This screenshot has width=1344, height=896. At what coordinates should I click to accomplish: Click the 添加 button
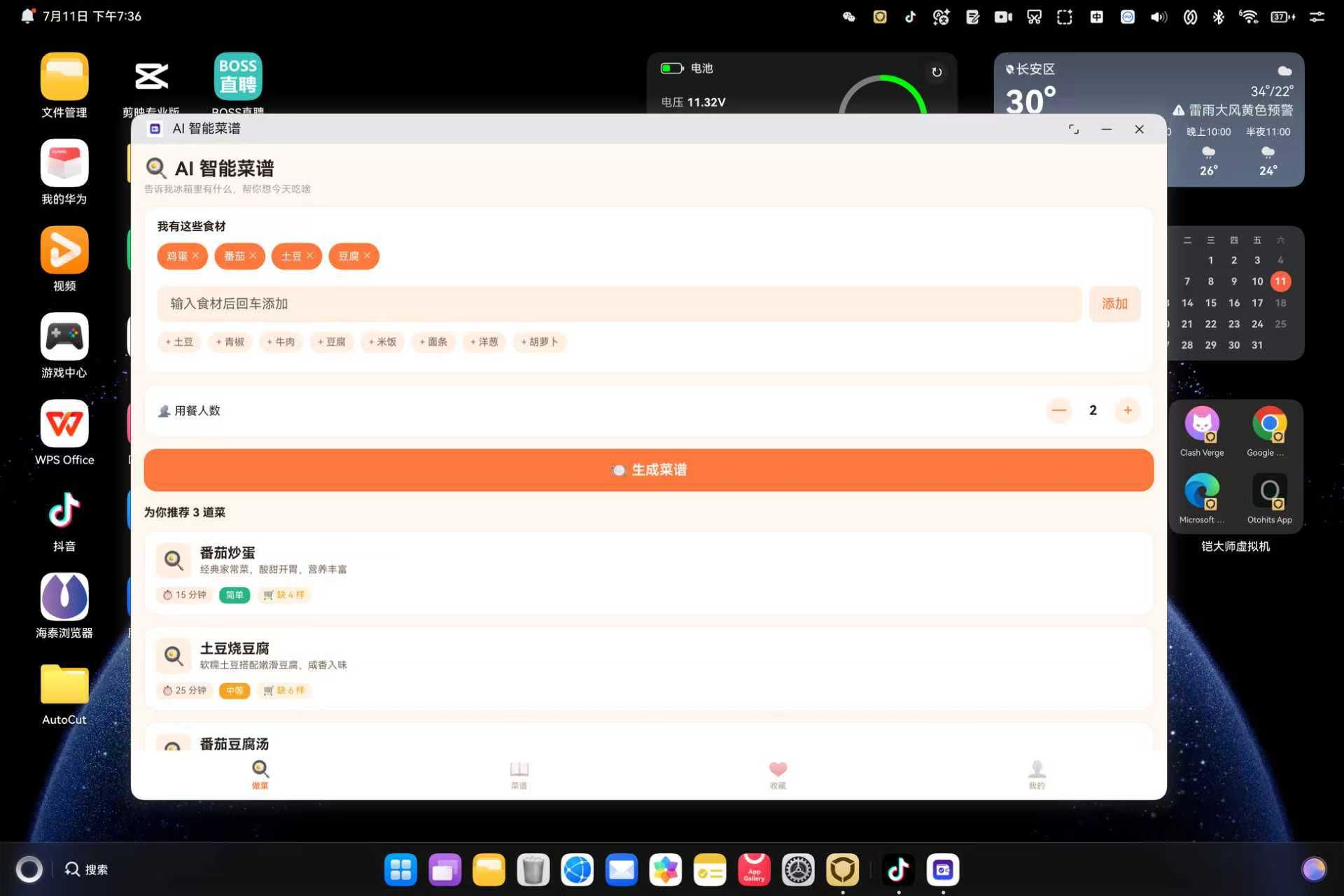click(1114, 304)
